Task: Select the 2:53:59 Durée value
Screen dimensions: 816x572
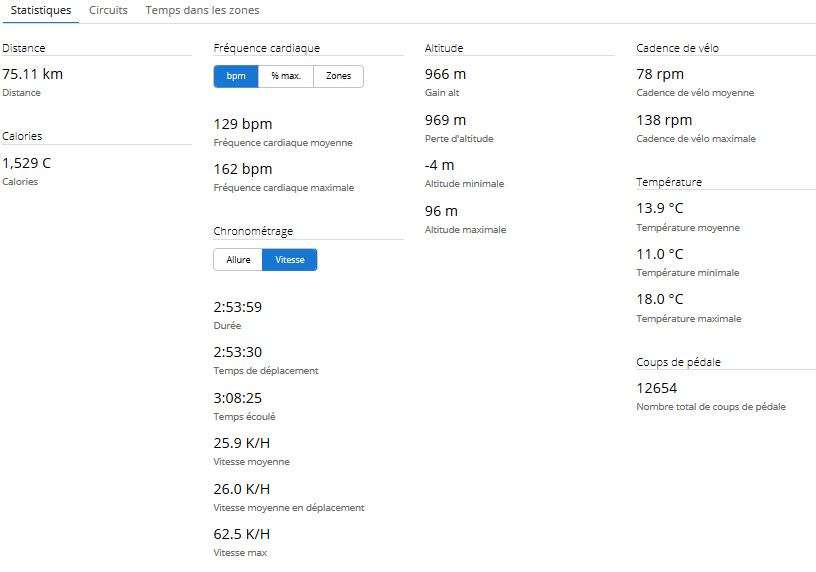Action: pyautogui.click(x=238, y=307)
